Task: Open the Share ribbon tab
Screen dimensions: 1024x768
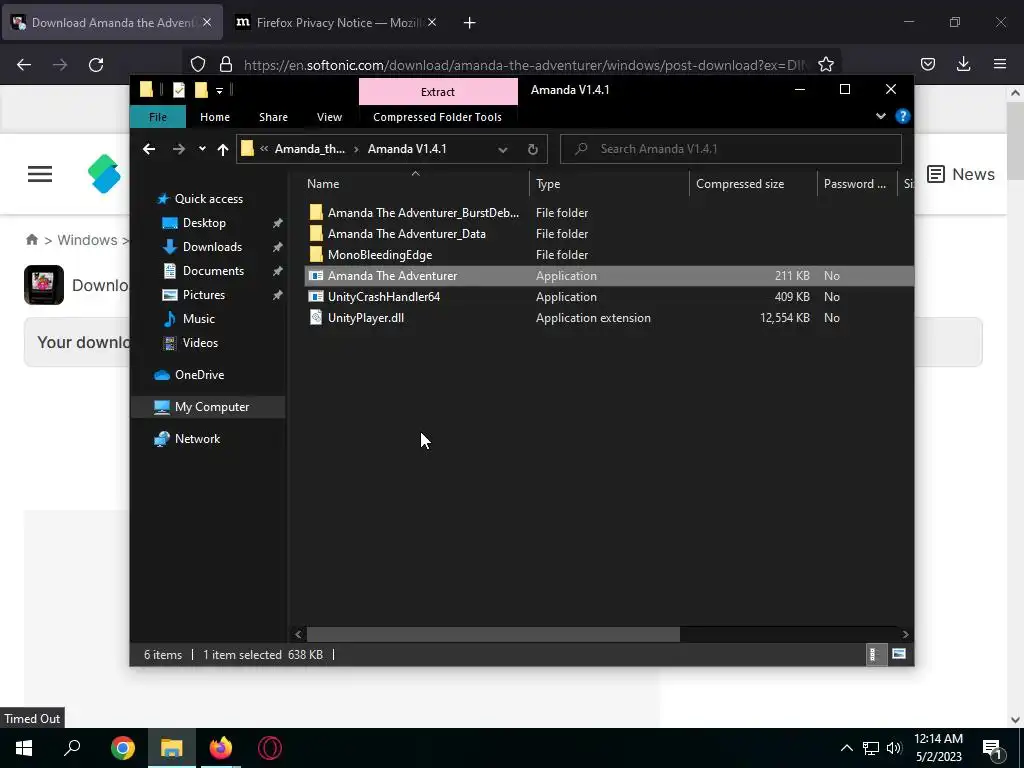Action: pos(273,117)
